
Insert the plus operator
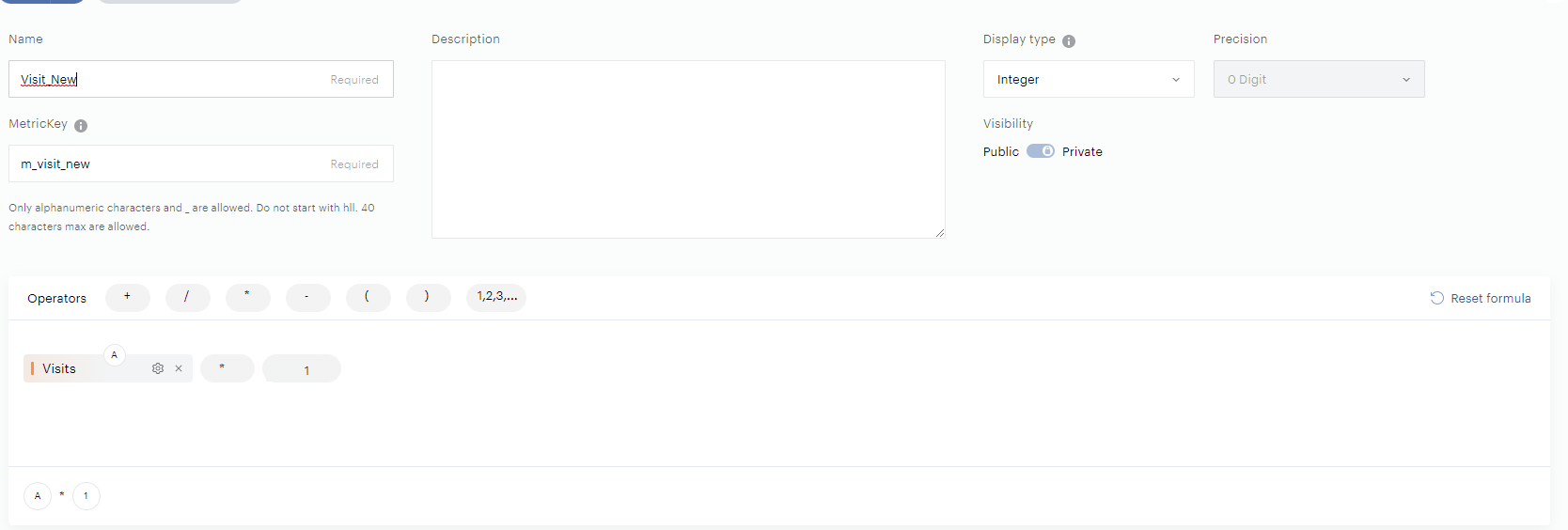(127, 297)
